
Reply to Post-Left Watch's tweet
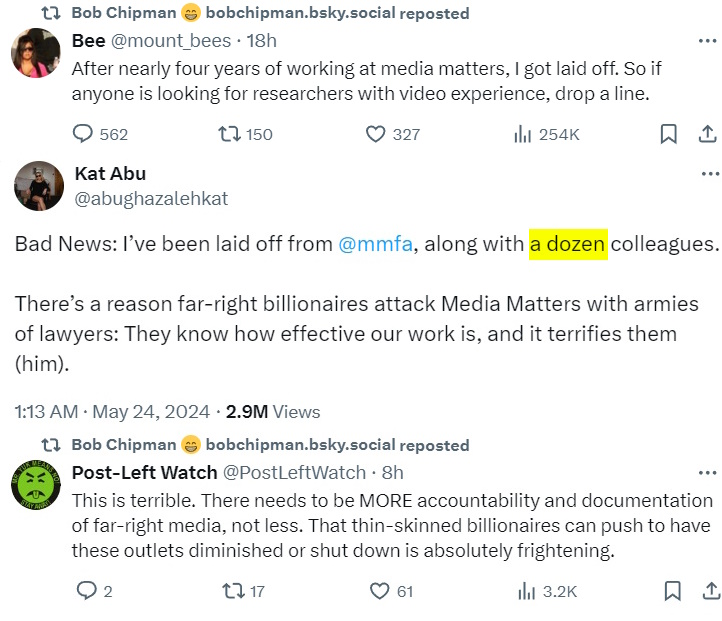pos(85,591)
